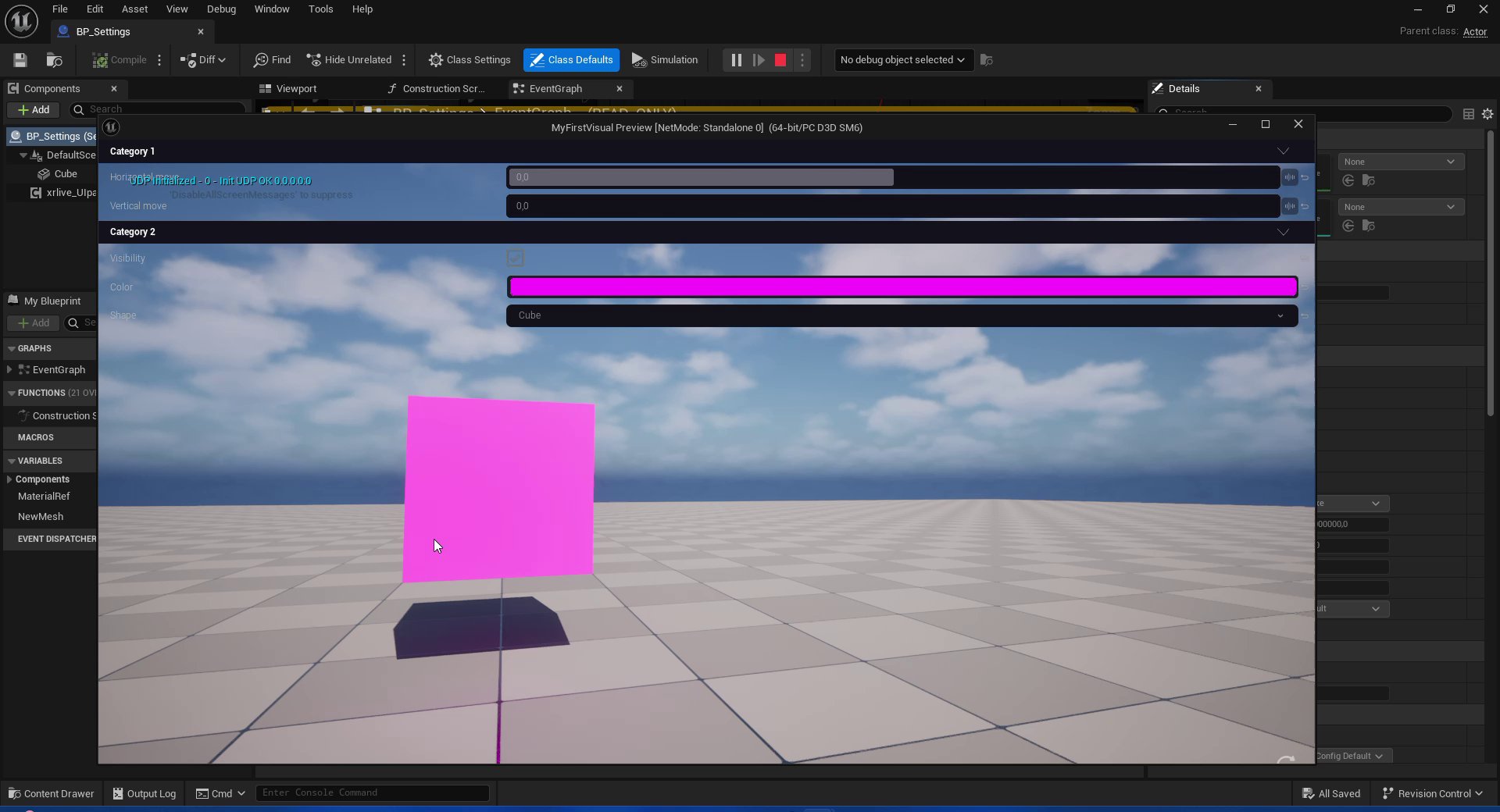Select the NewMesh variable
Screen dimensions: 1500x812
pyautogui.click(x=41, y=517)
